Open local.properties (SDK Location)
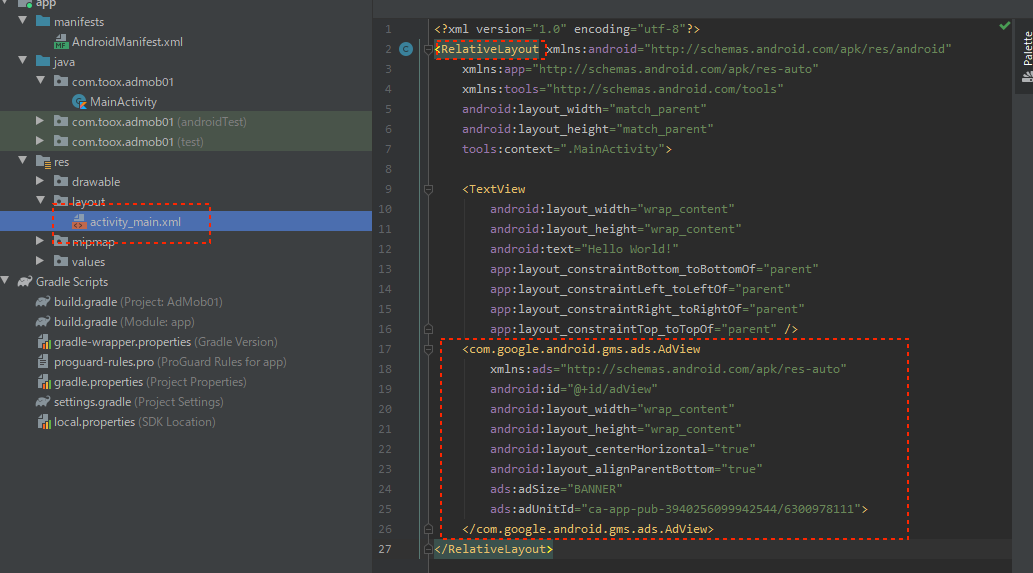This screenshot has height=573, width=1033. pos(134,422)
